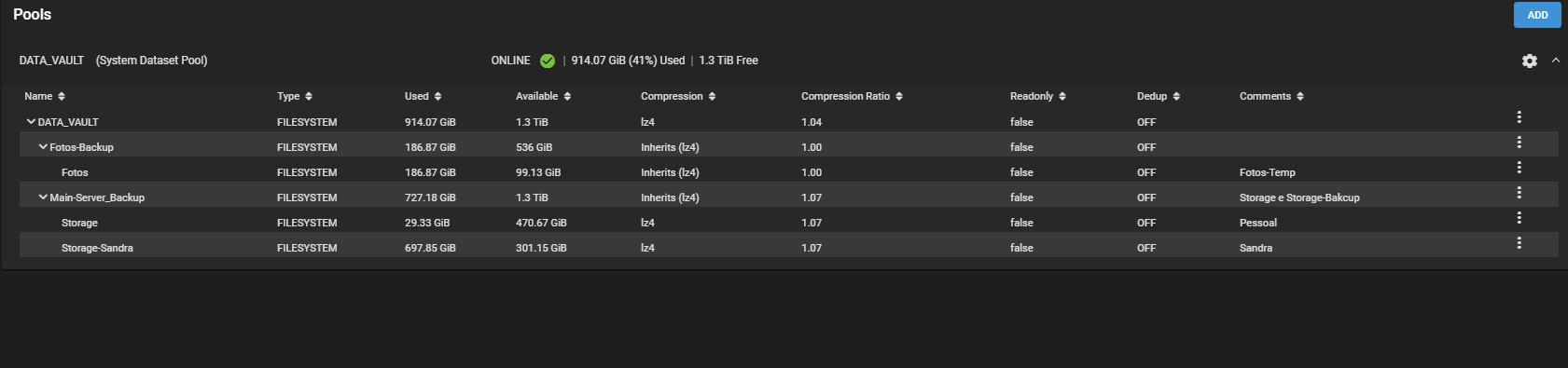Select the Storage-Sandra dataset row
This screenshot has height=368, width=1568.
(788, 248)
